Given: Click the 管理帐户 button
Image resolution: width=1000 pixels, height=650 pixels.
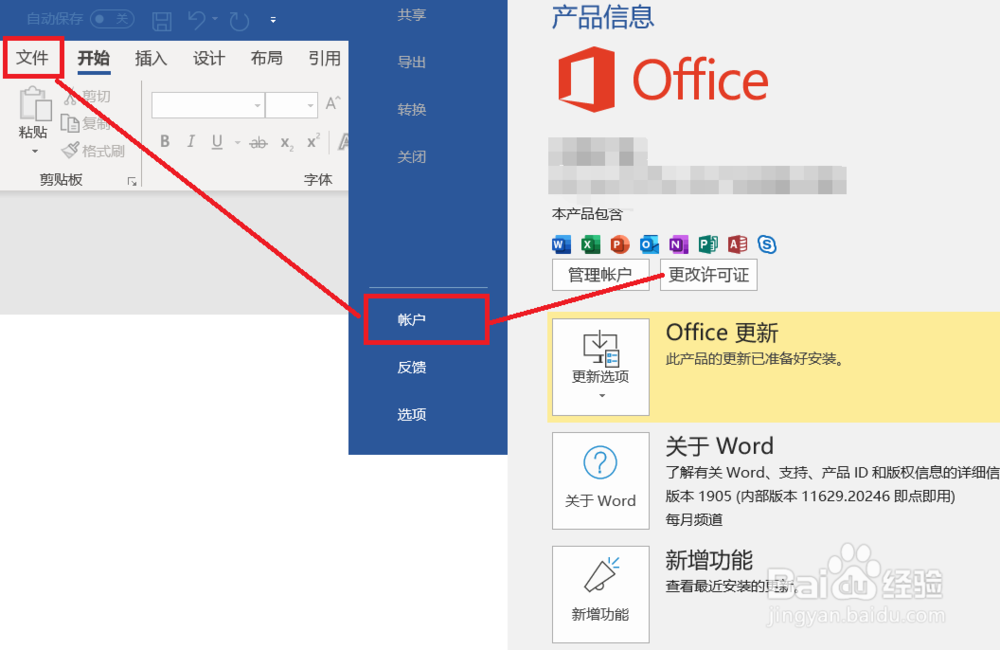Looking at the screenshot, I should 600,275.
